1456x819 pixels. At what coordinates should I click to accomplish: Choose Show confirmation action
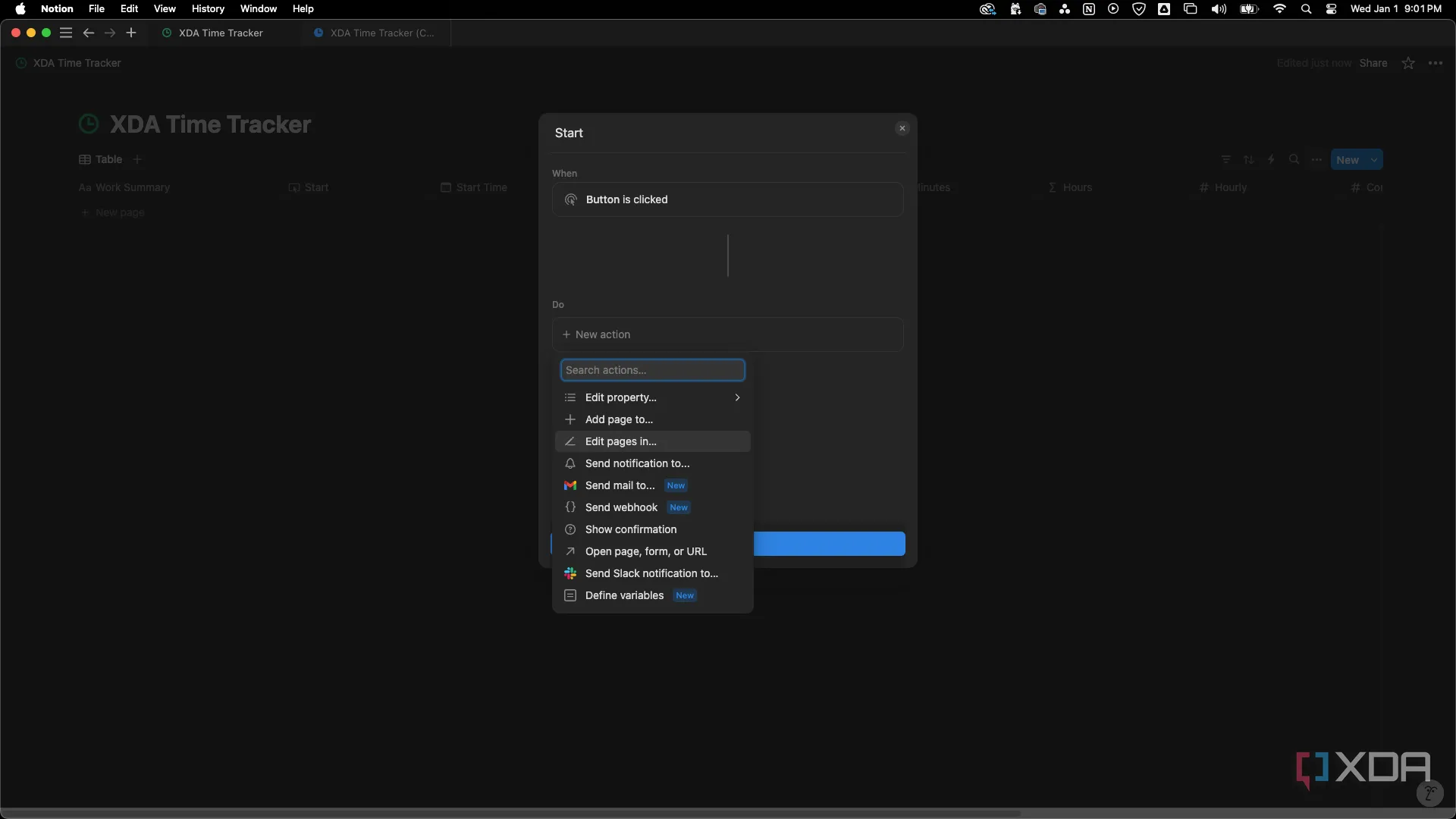click(x=653, y=529)
